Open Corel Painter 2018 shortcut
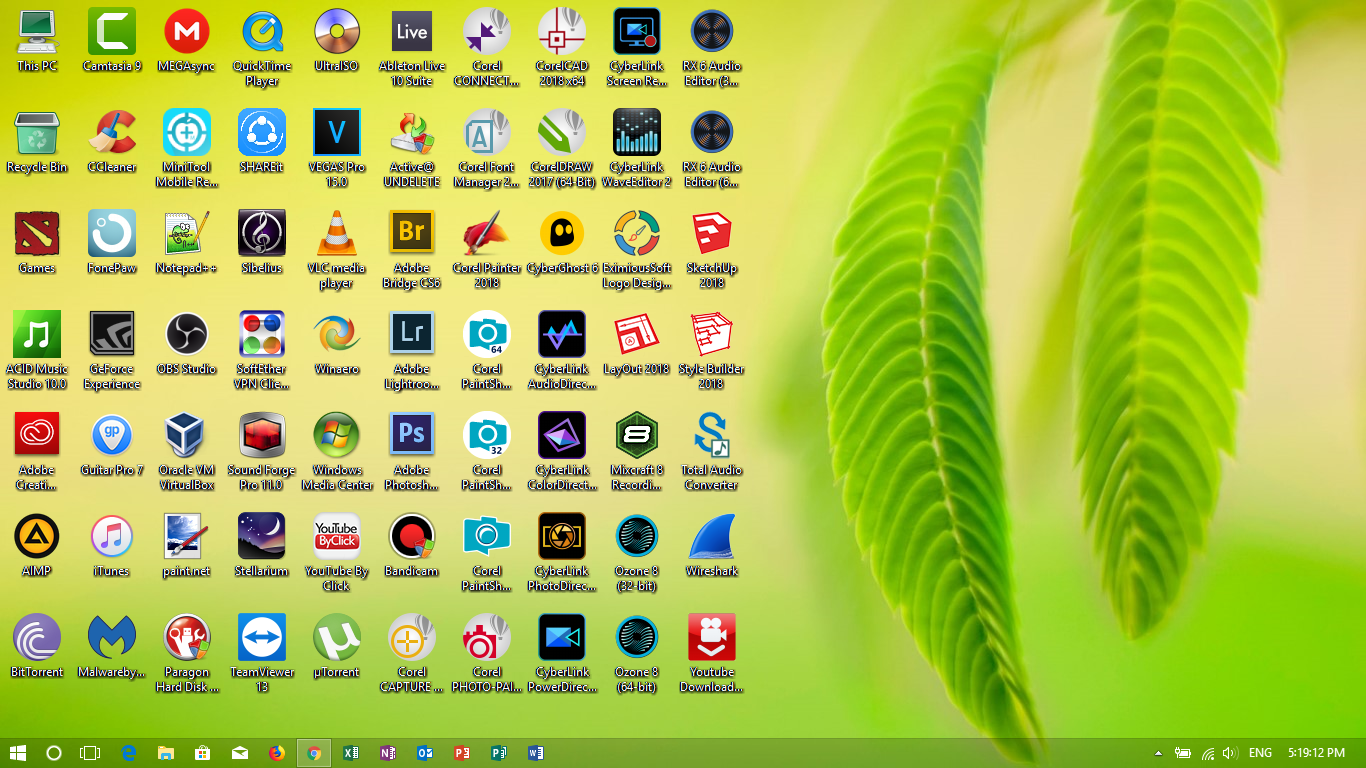The image size is (1366, 768). click(487, 233)
